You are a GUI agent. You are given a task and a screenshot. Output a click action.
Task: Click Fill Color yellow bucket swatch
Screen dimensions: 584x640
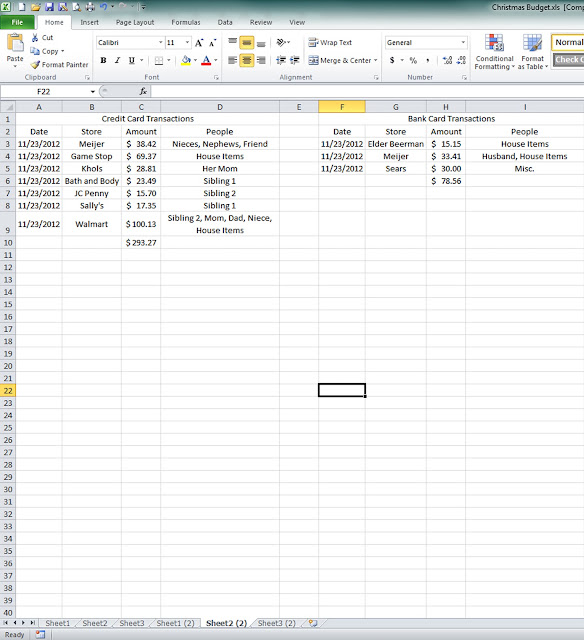186,60
